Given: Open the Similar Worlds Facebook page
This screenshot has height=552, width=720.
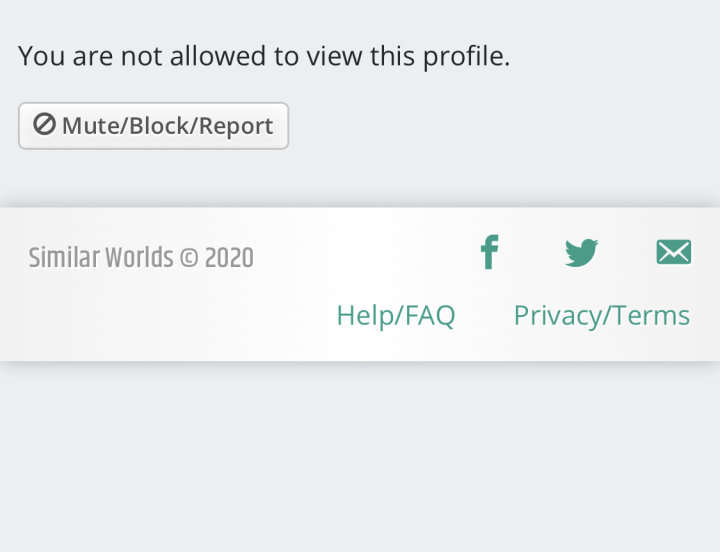Looking at the screenshot, I should point(489,252).
